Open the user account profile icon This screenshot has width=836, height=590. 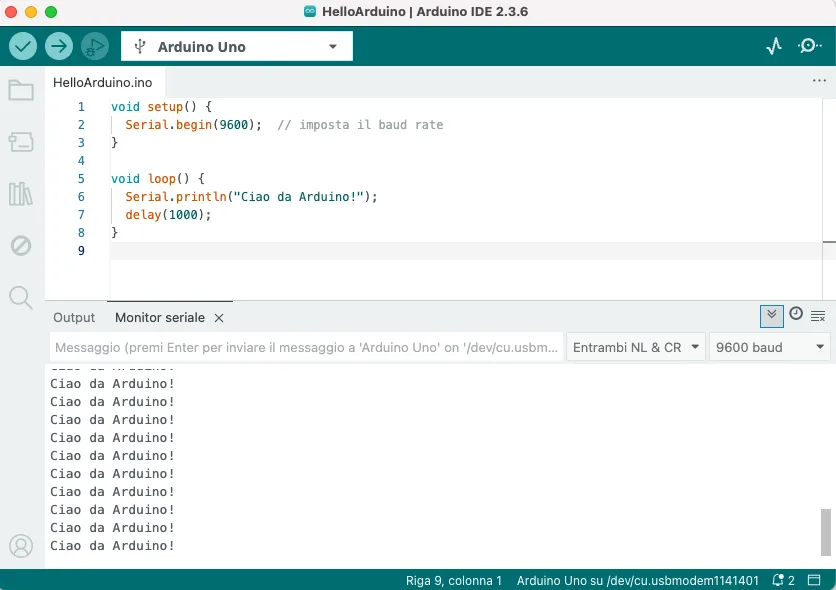(21, 546)
